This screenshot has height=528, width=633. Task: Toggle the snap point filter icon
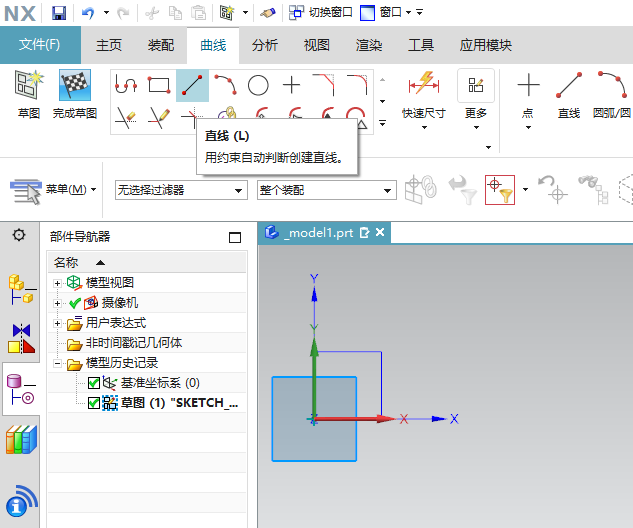(x=500, y=190)
